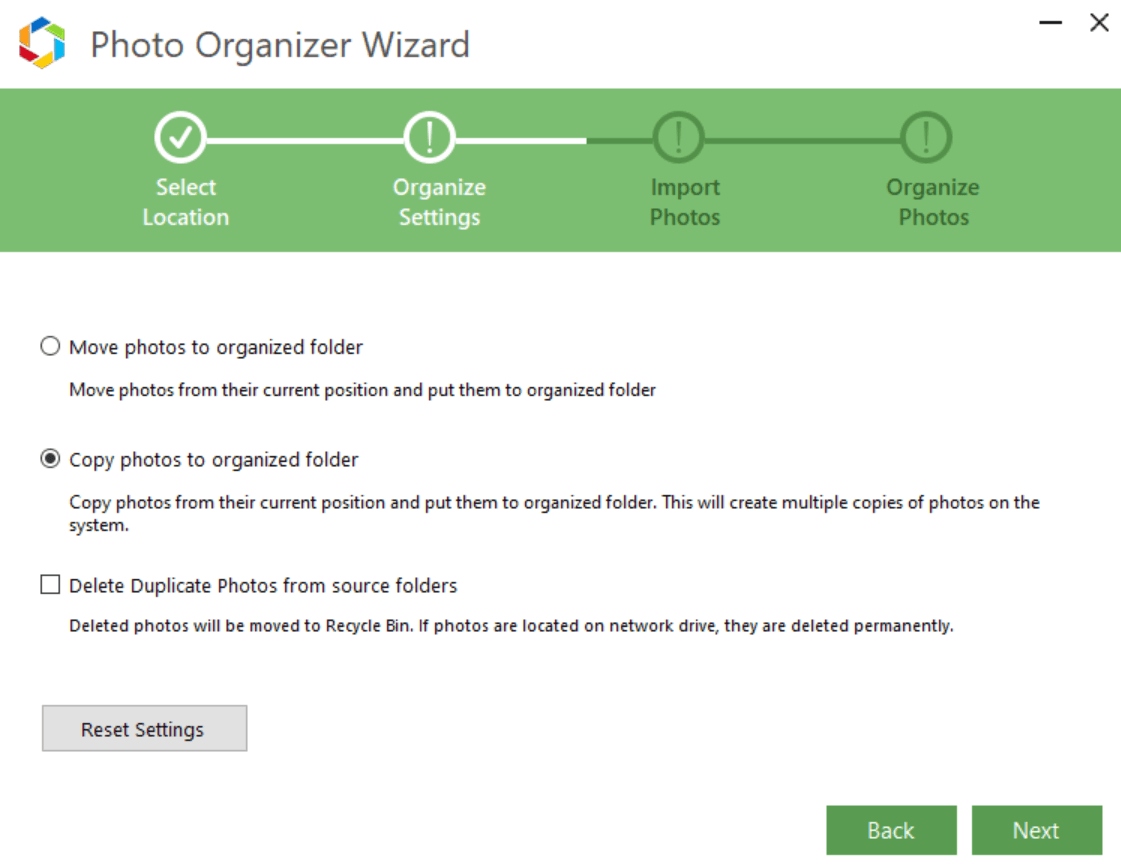This screenshot has width=1121, height=864.
Task: Go Back to the previous wizard page
Action: (890, 831)
